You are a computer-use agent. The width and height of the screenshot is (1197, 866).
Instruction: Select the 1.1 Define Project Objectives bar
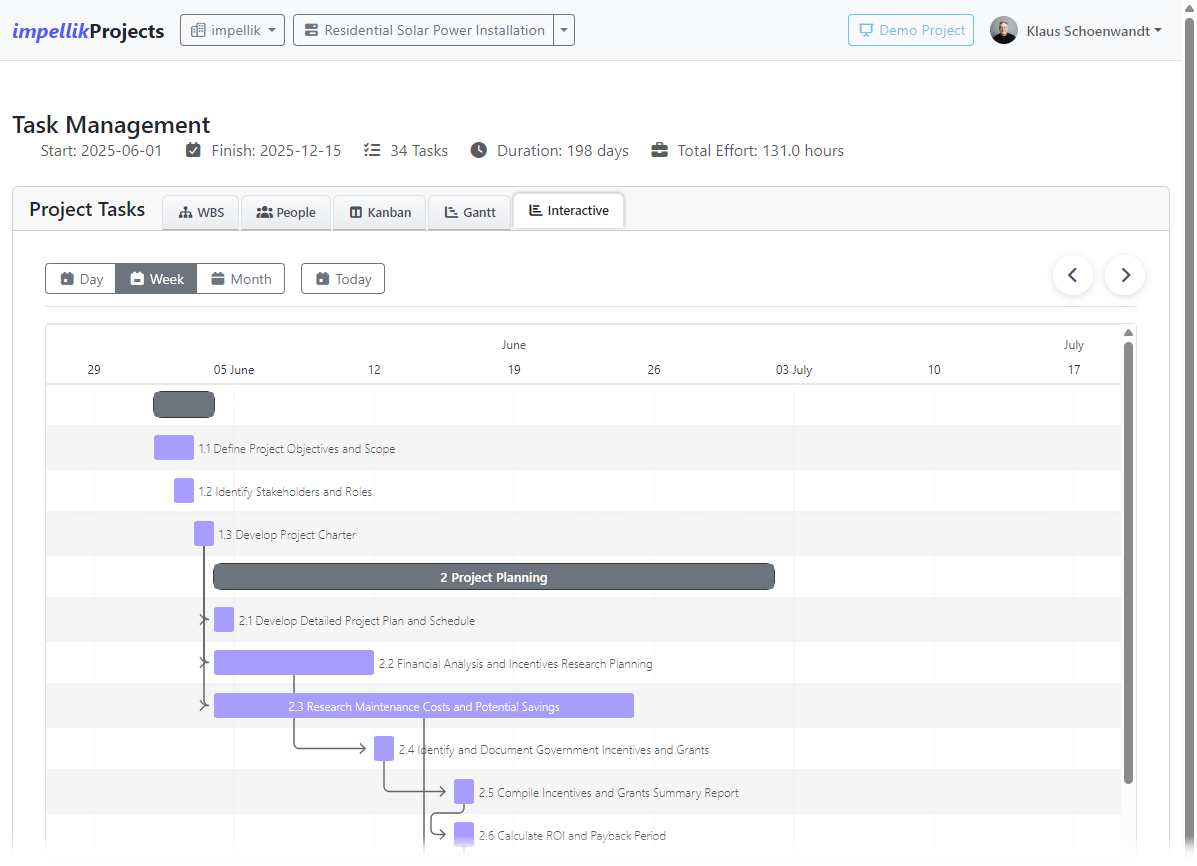[174, 448]
